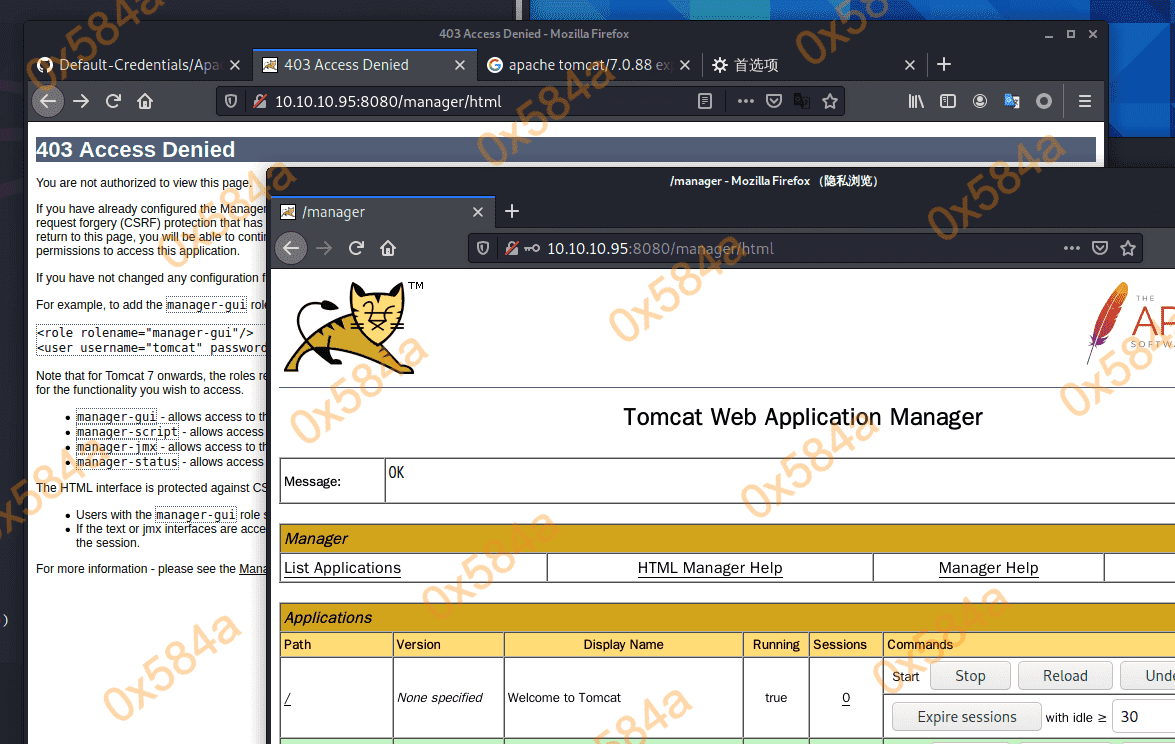Screen dimensions: 1175x744
Task: Click the reload icon in 403 window
Action: tap(113, 101)
